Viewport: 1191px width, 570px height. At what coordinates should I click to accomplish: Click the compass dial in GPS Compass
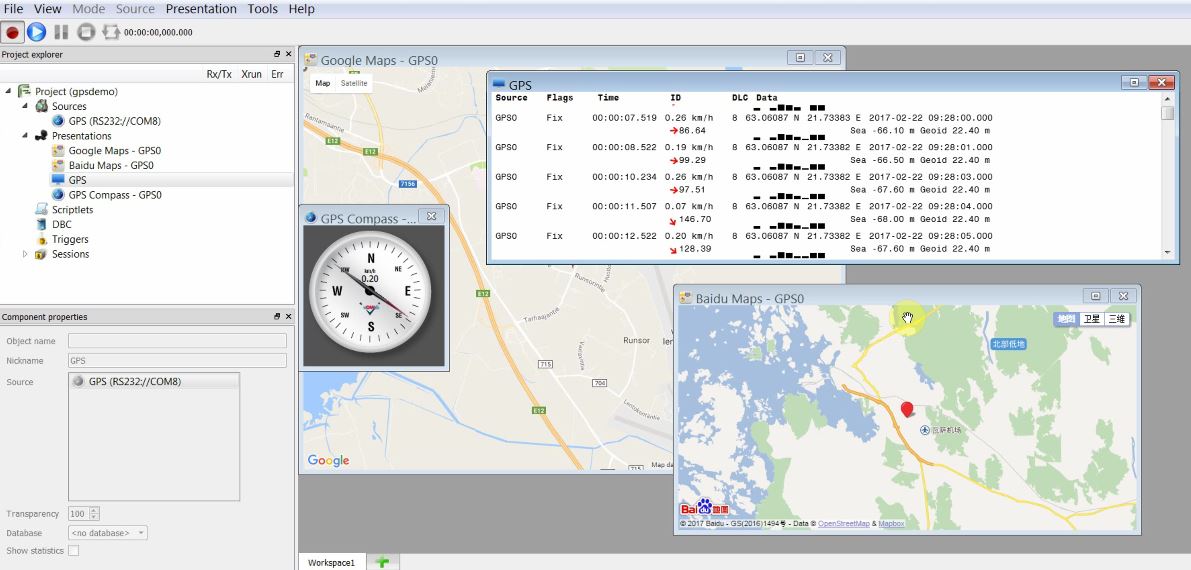370,291
